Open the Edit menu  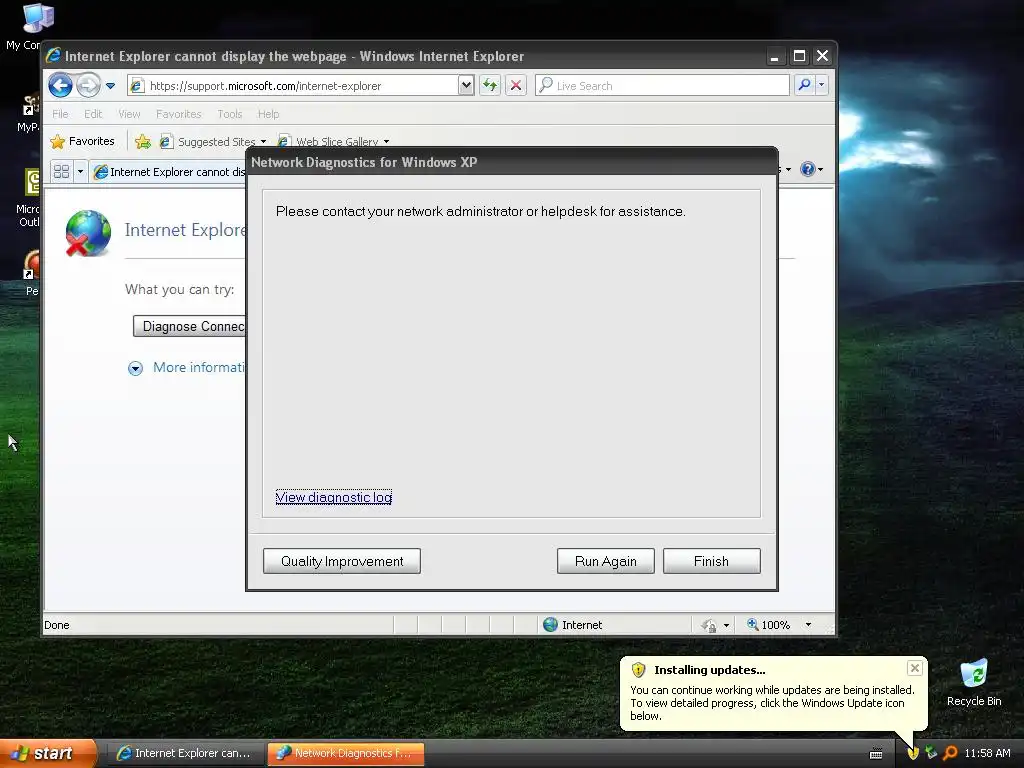click(x=93, y=114)
